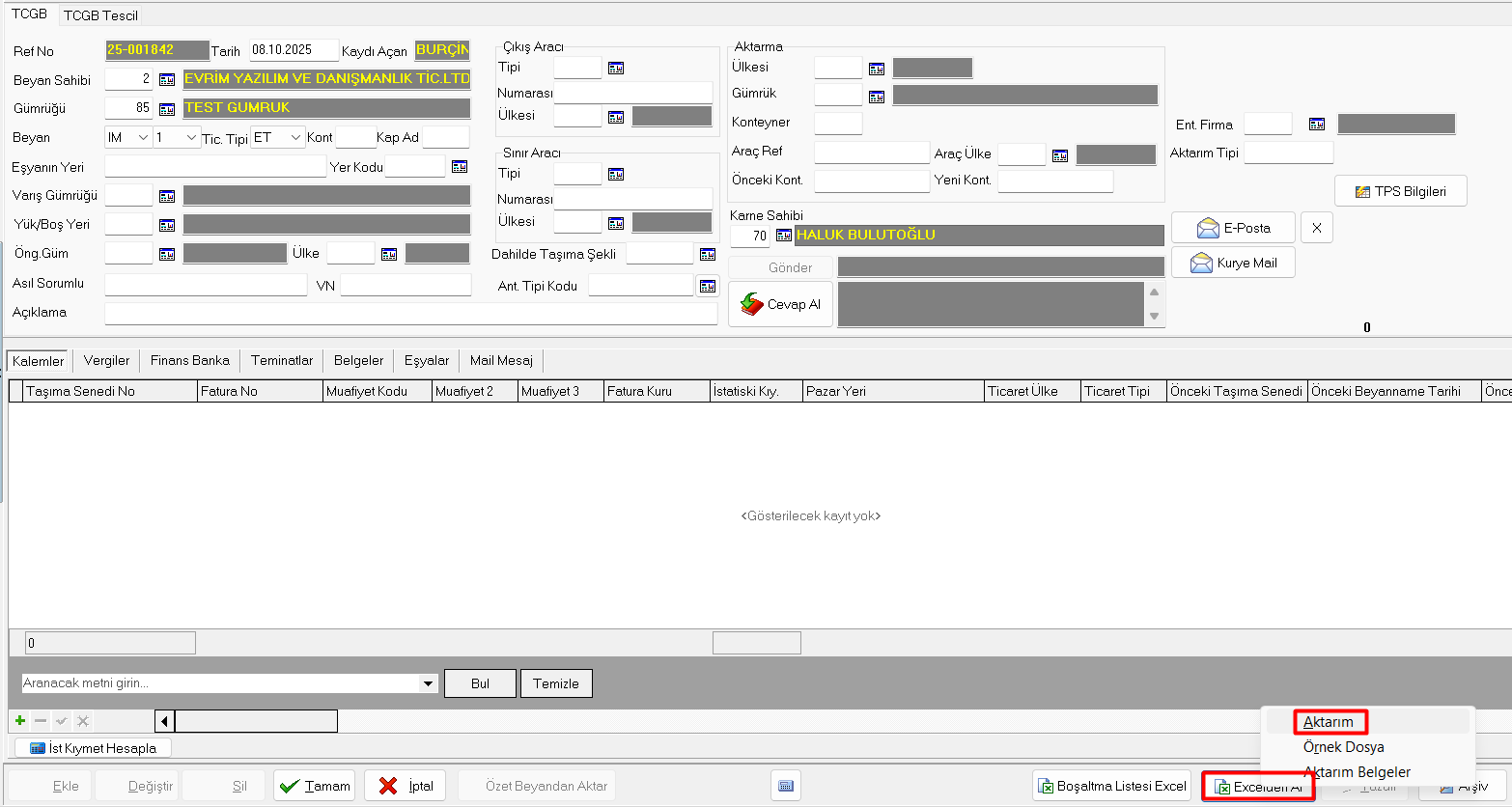The image size is (1512, 807).
Task: Open the Tic. Tipi dropdown showing ET
Action: [295, 138]
